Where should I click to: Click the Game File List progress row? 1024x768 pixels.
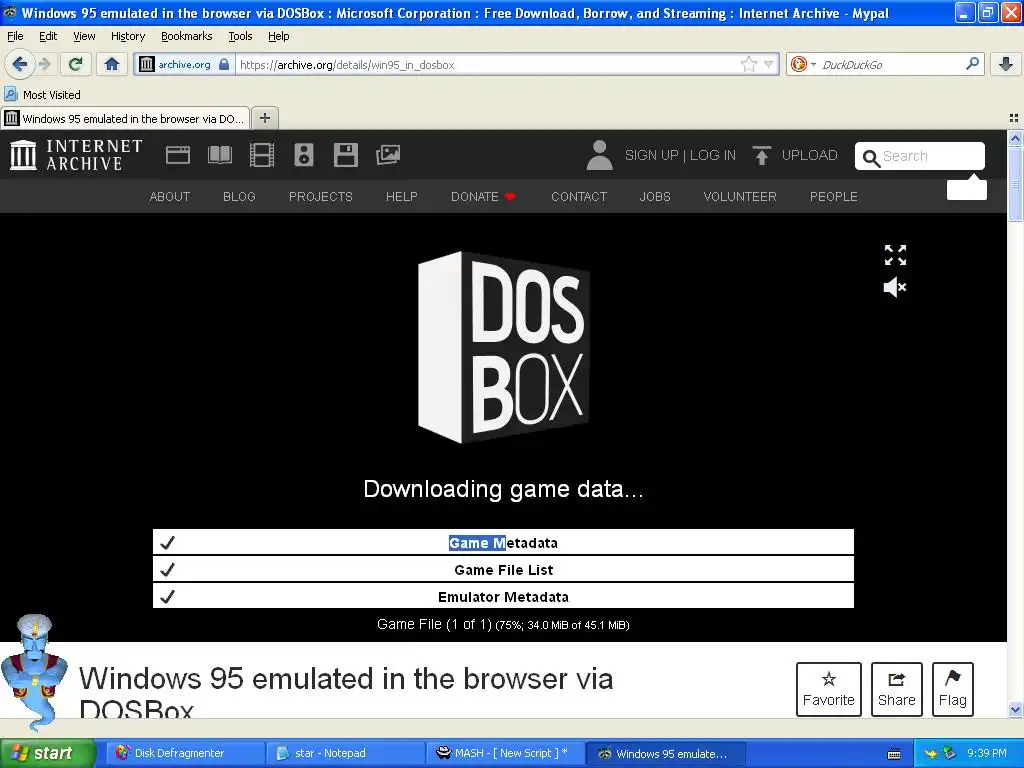tap(503, 569)
